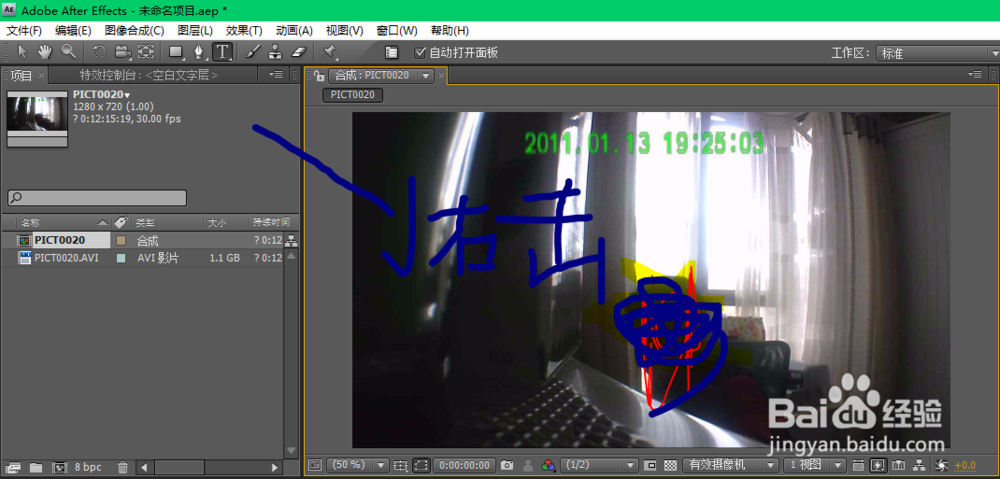Select the Clone Stamp tool

pyautogui.click(x=276, y=52)
